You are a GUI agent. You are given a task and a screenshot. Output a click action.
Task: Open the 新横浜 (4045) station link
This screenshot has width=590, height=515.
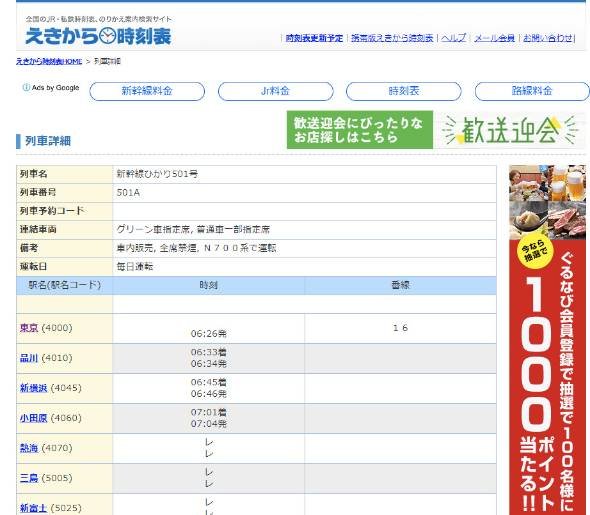pos(33,388)
